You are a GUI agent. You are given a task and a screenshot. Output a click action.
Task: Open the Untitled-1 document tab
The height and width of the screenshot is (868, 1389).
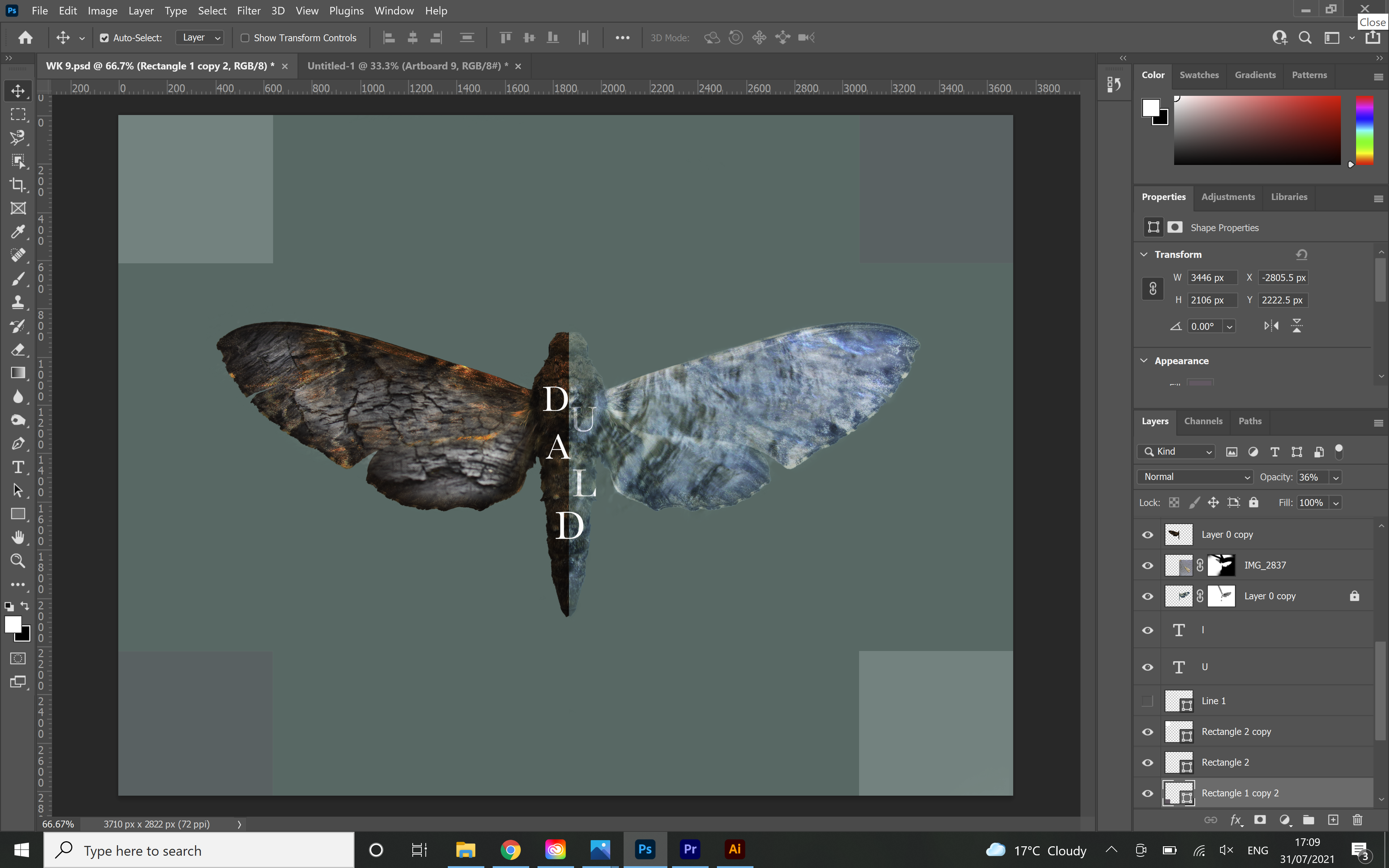point(407,66)
